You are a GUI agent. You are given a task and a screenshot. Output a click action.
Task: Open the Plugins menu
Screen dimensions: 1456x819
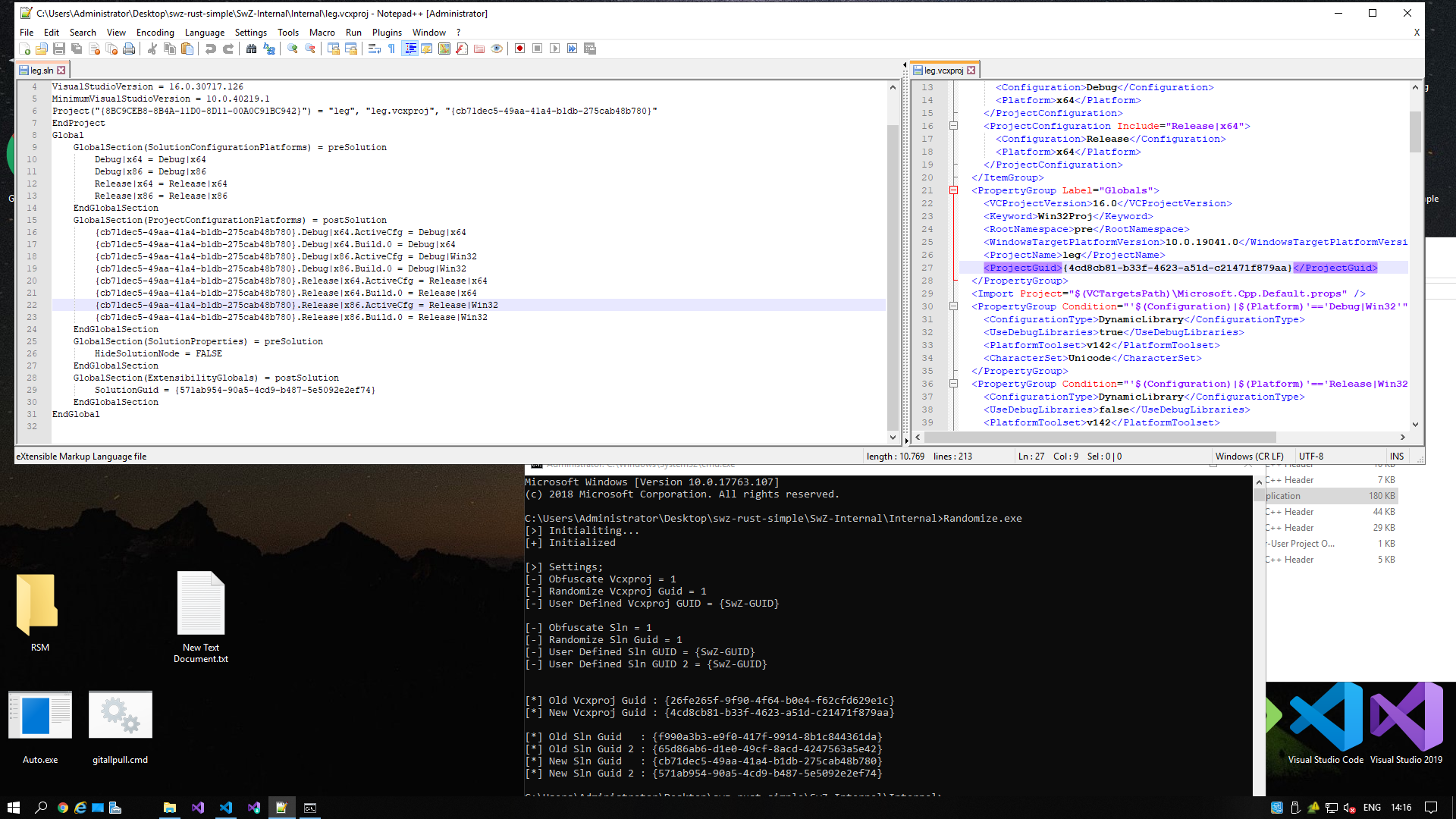click(387, 33)
